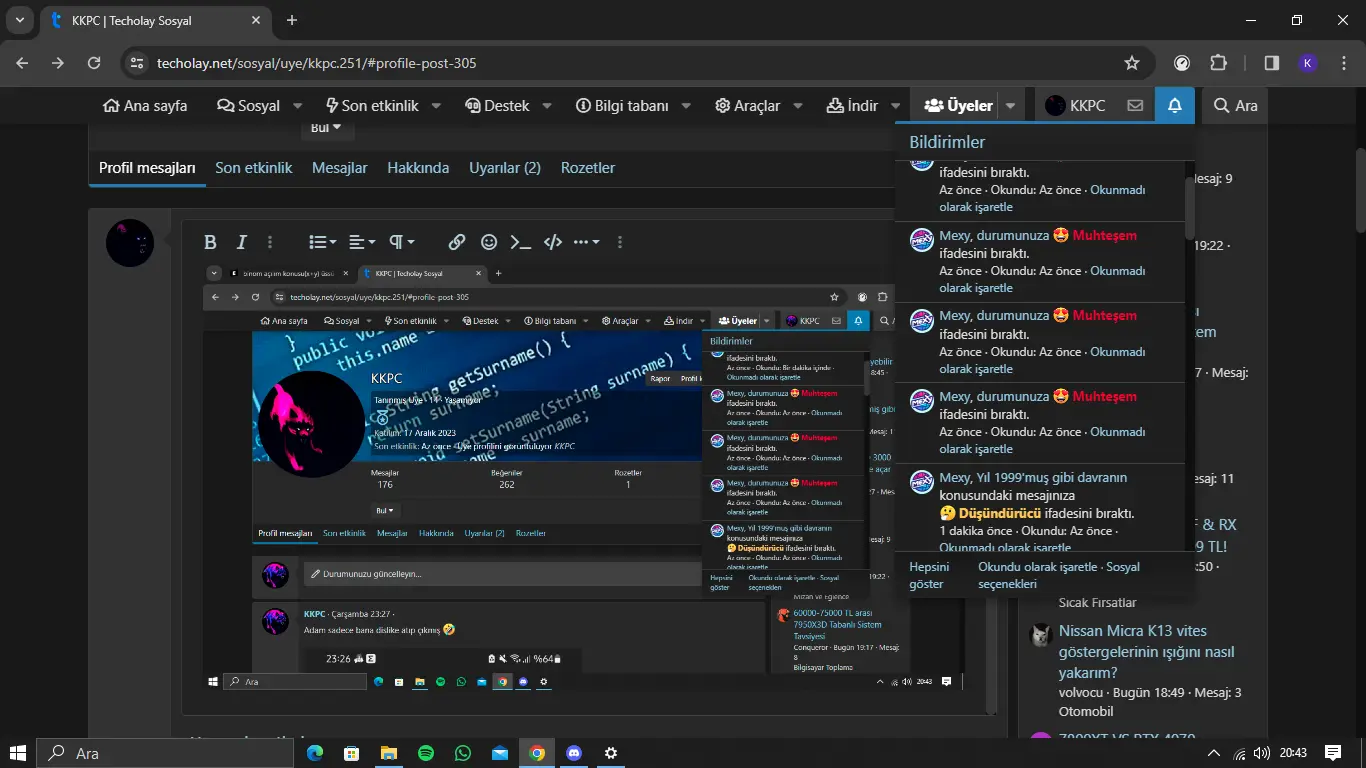Launch Microsoft Edge from the taskbar

click(315, 753)
